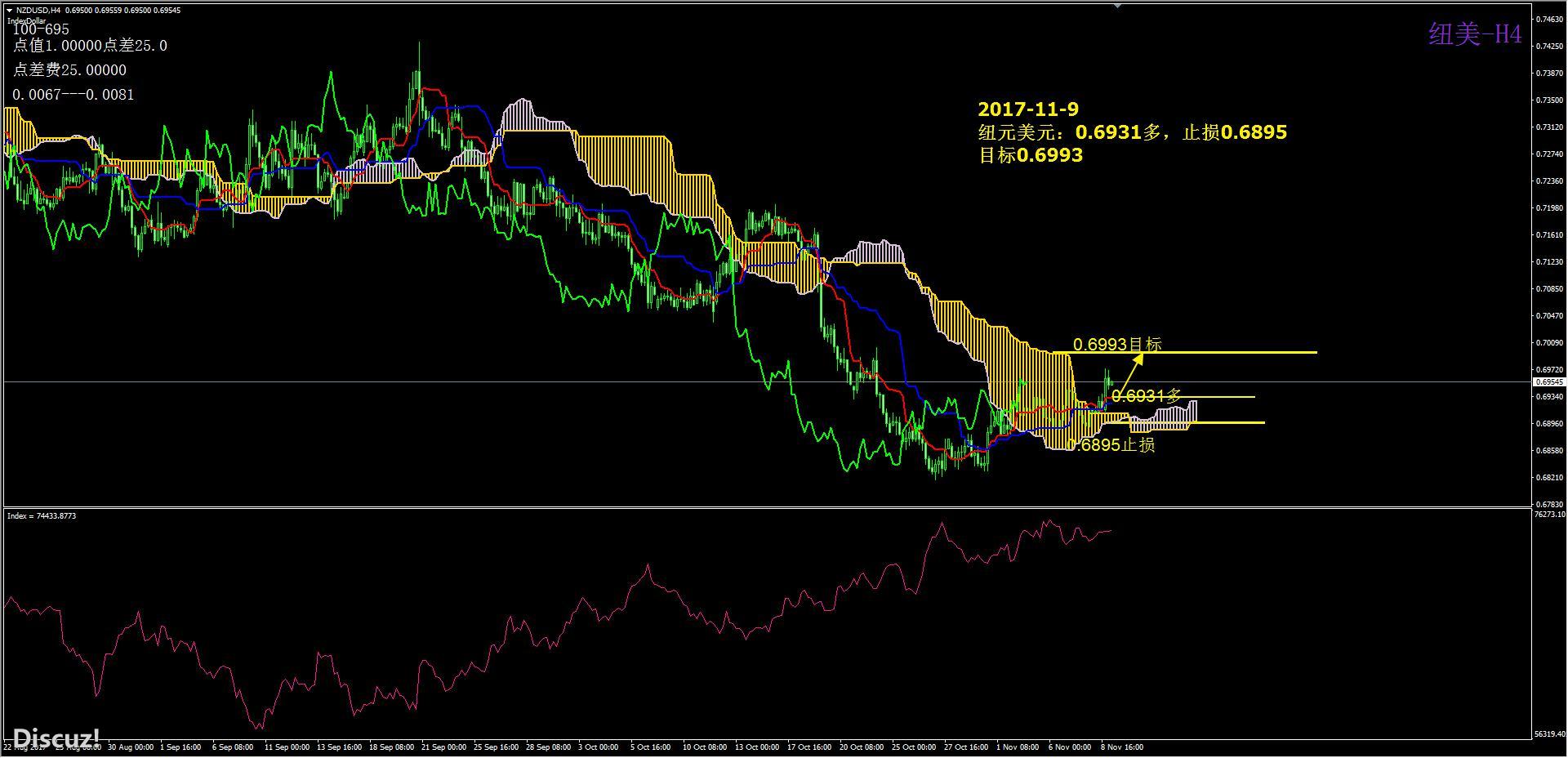
Task: Click the '点差费25.00000' label
Action: click(x=69, y=70)
